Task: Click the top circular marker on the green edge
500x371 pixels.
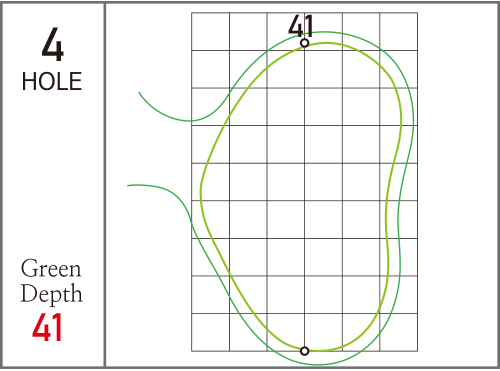Action: (x=304, y=43)
